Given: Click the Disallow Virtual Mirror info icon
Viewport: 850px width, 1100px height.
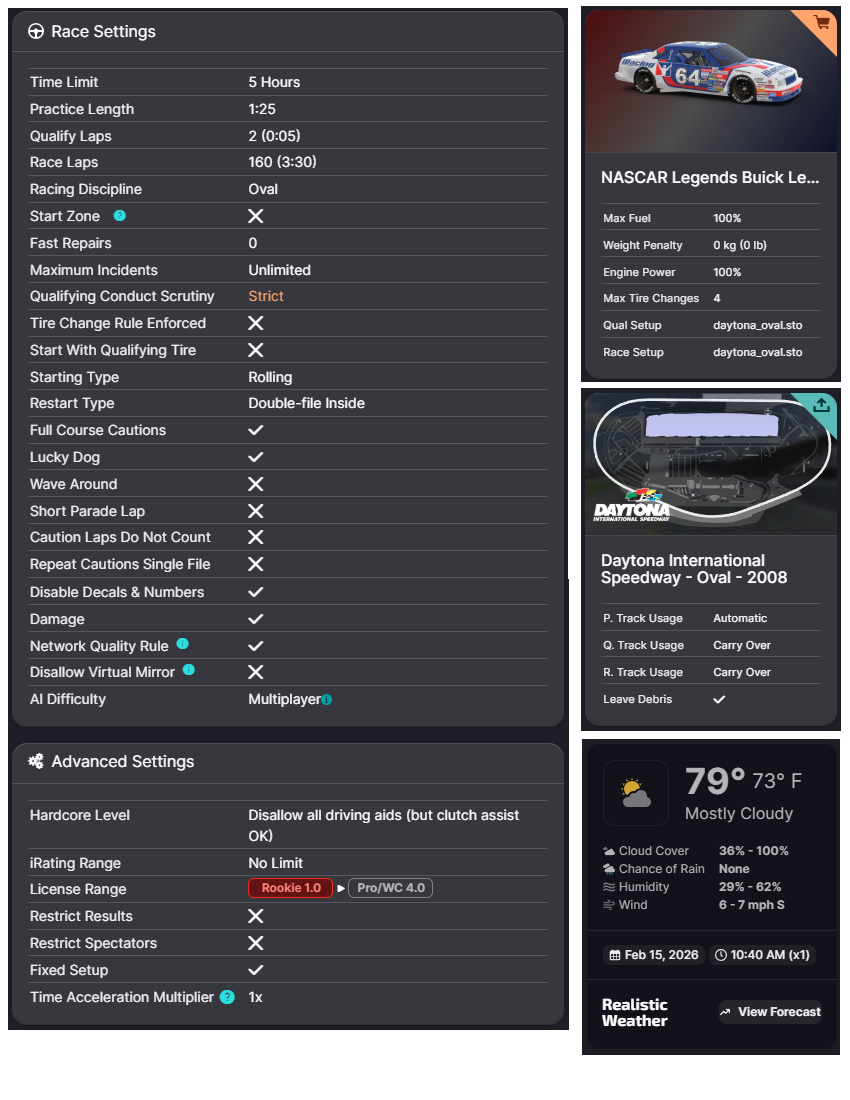Looking at the screenshot, I should tap(189, 671).
